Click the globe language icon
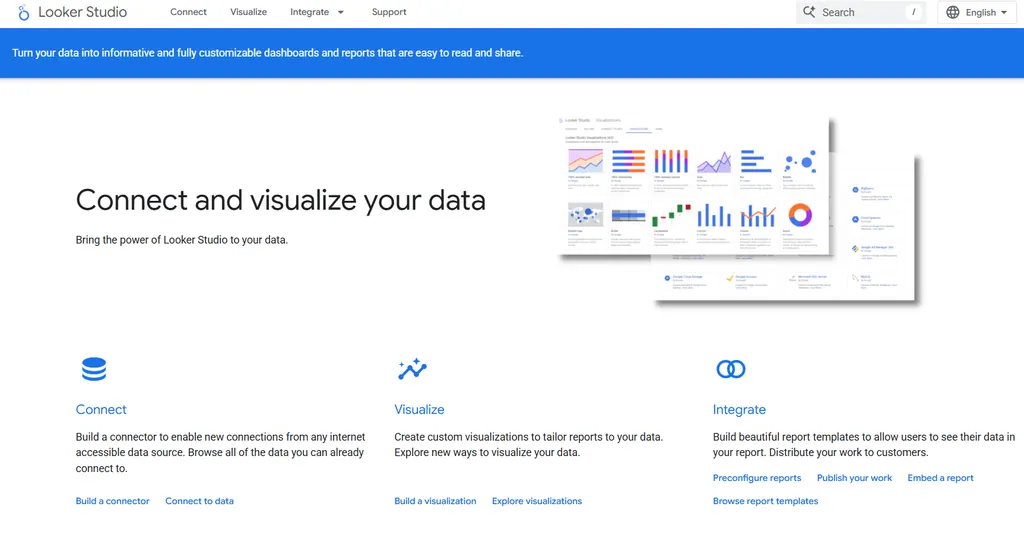Screen dimensions: 1024x534 click(952, 12)
